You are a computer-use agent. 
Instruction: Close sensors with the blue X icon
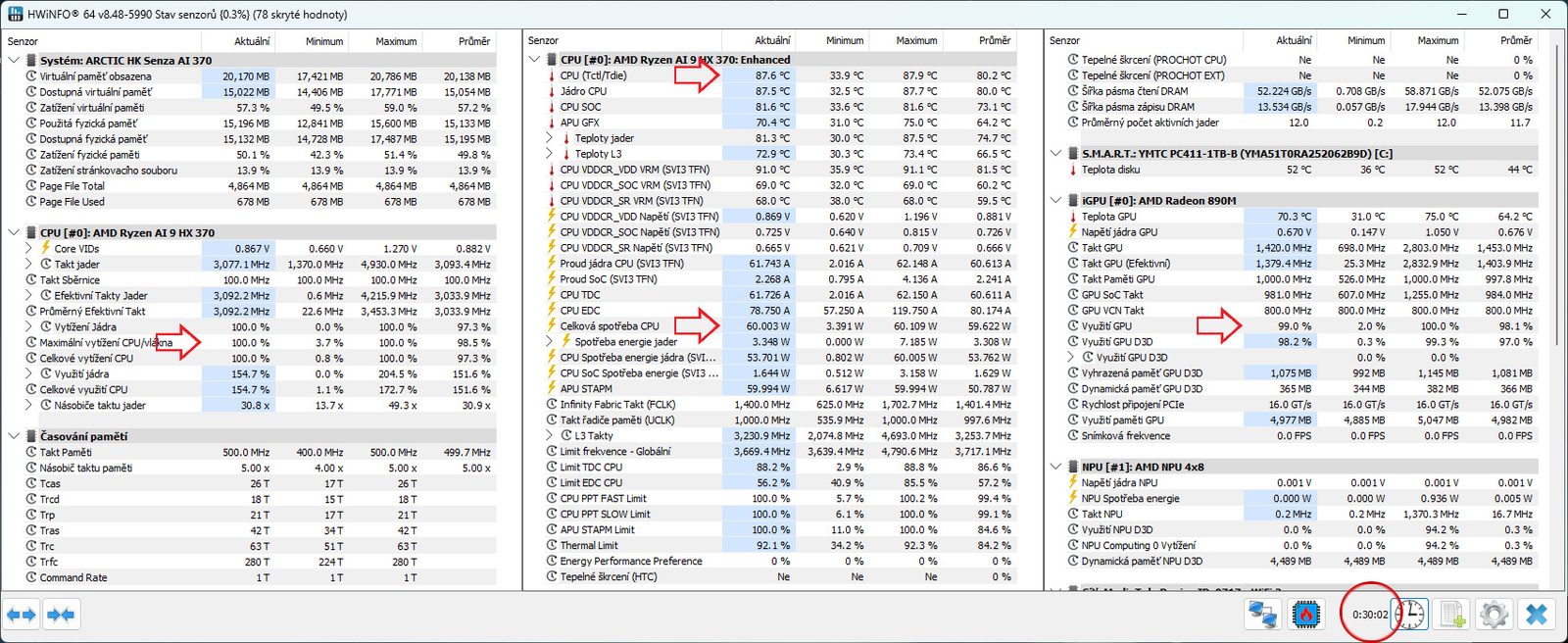[x=1537, y=615]
